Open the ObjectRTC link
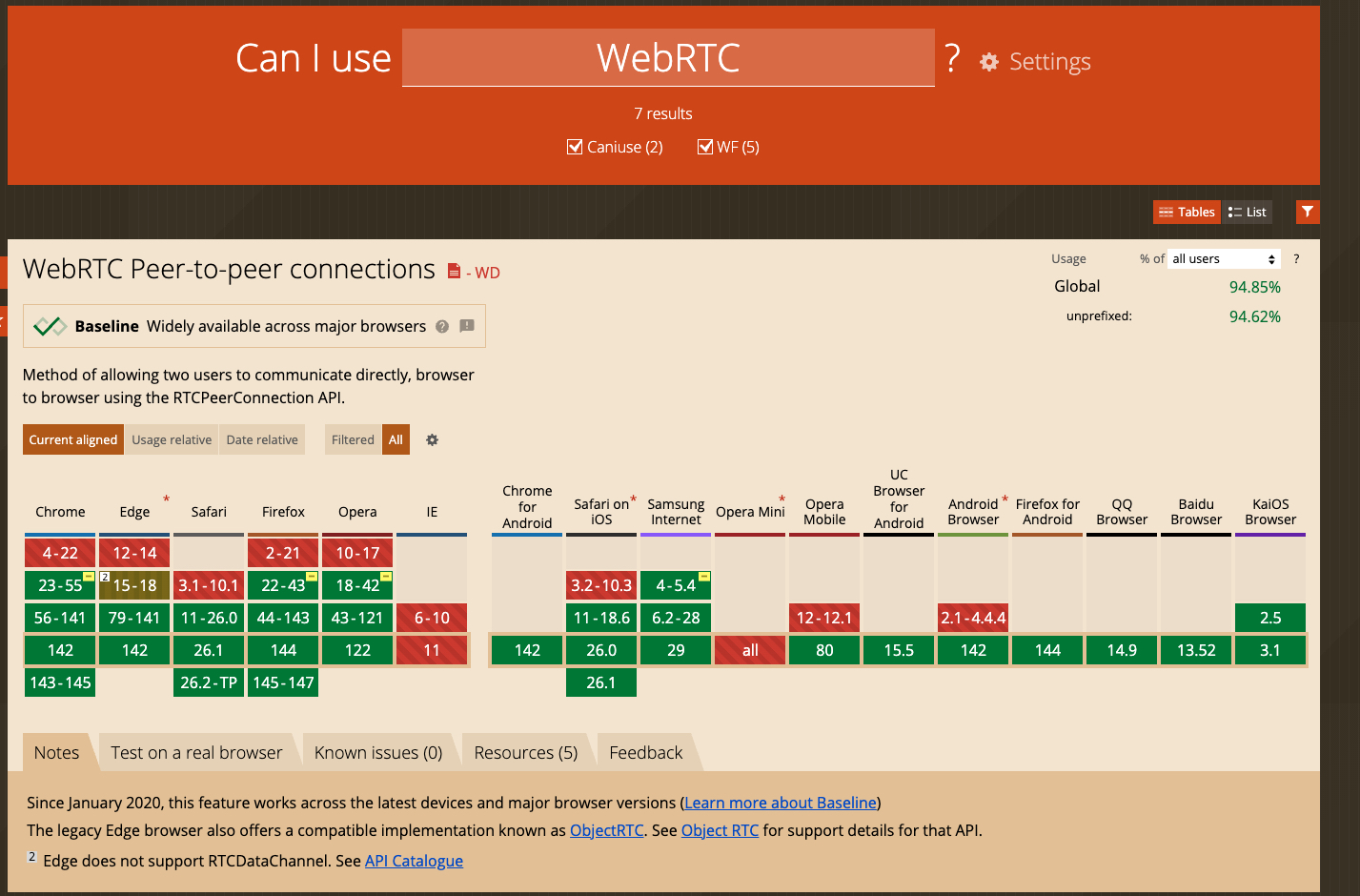 pyautogui.click(x=607, y=830)
